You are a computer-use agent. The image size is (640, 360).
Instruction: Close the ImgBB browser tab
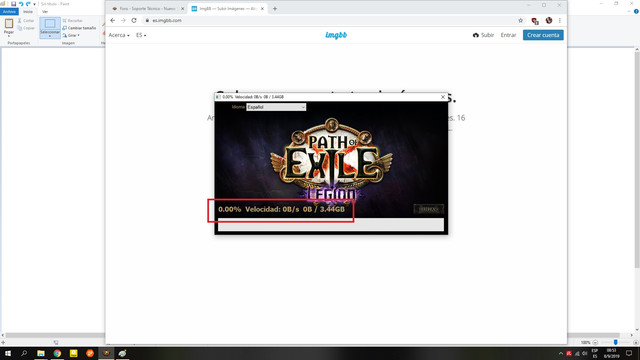pos(262,9)
